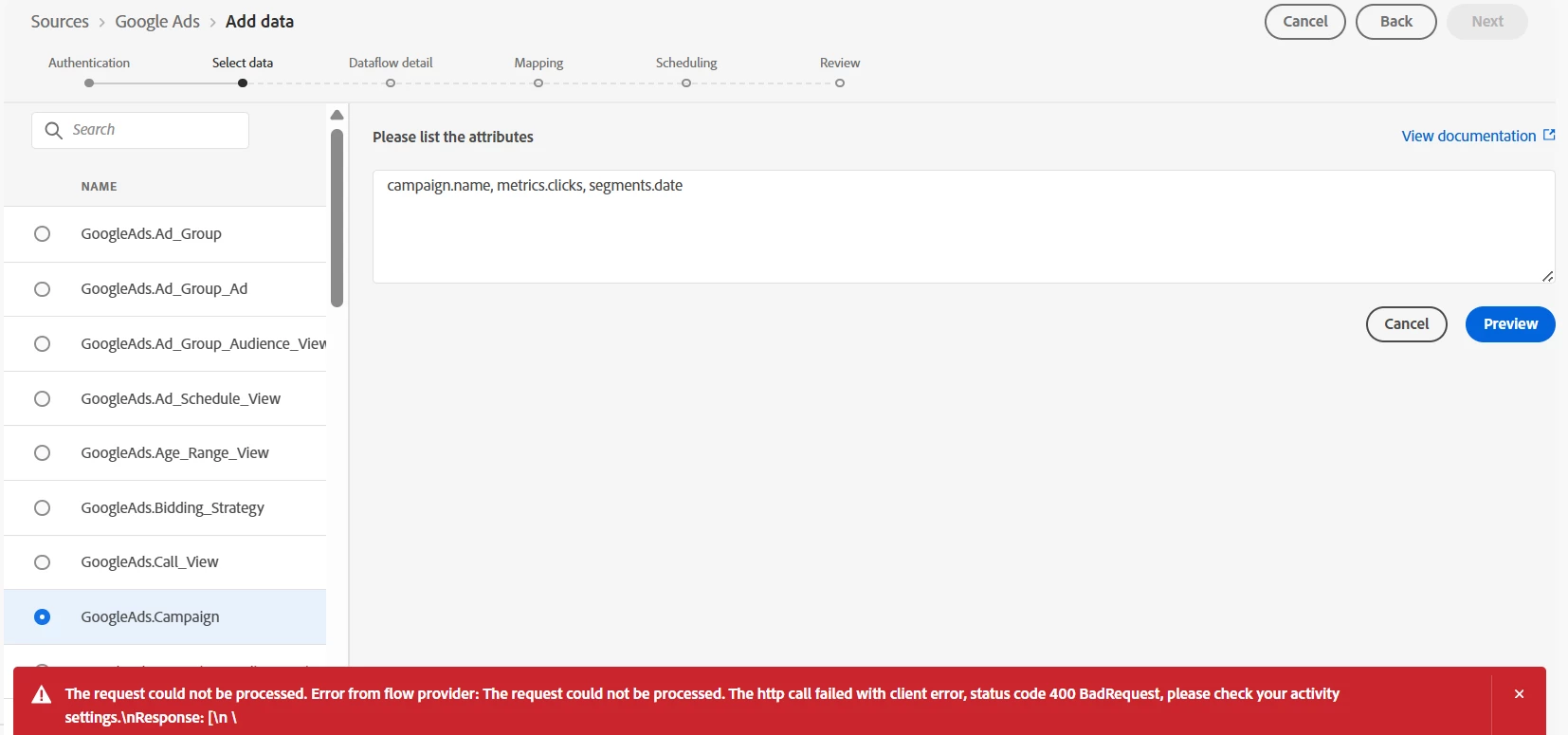1568x735 pixels.
Task: Click the disabled Next button
Action: point(1487,21)
